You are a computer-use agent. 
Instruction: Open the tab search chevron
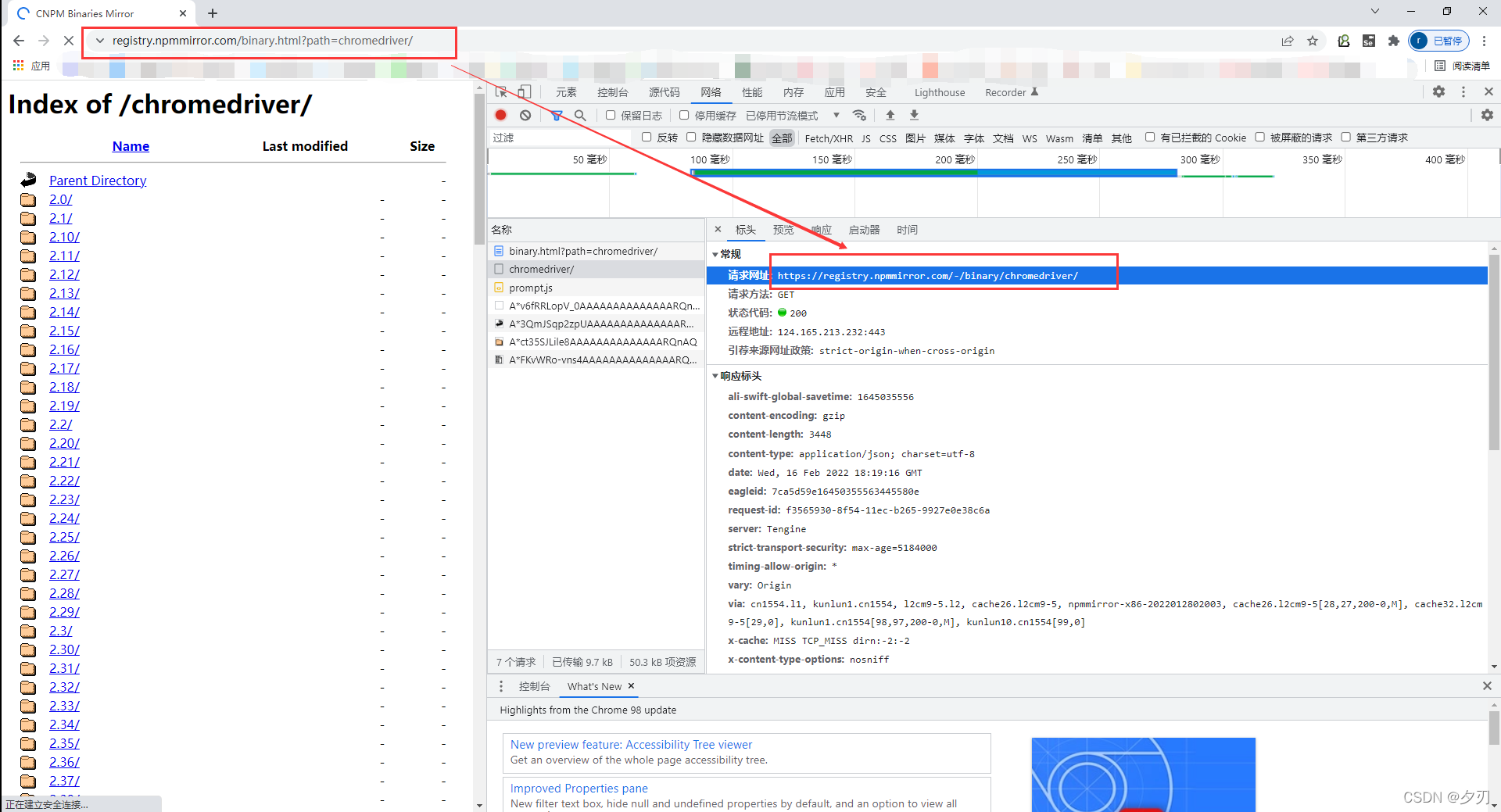click(1375, 11)
